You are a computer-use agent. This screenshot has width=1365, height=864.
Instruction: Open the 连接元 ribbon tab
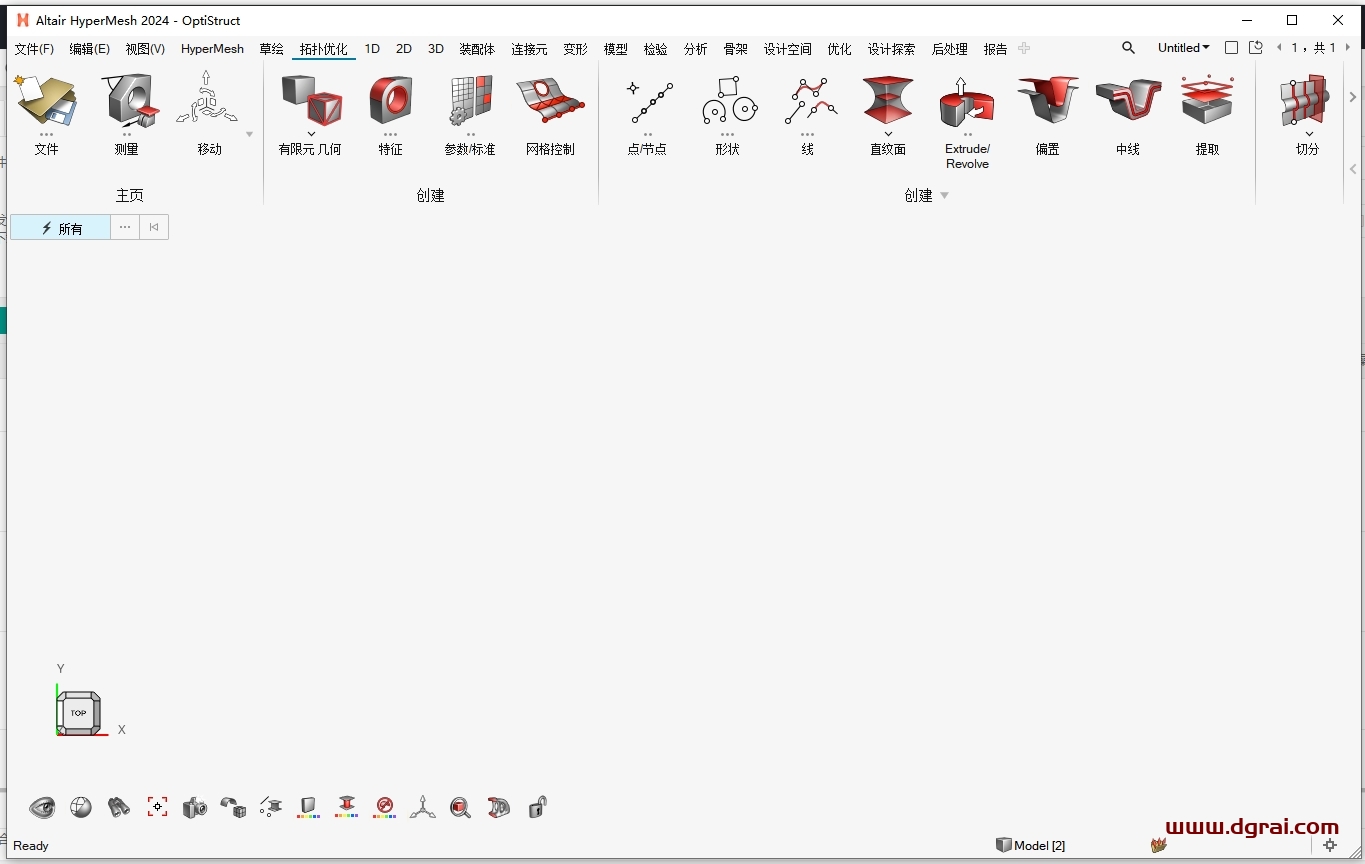(x=529, y=49)
